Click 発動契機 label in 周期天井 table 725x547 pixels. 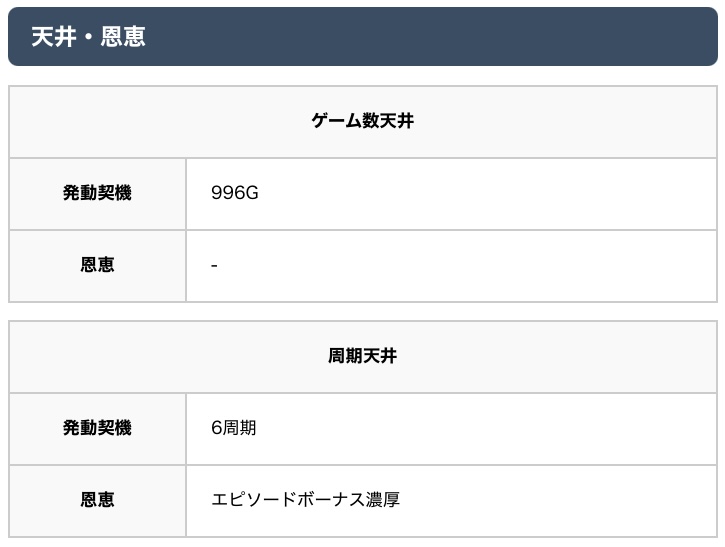97,427
